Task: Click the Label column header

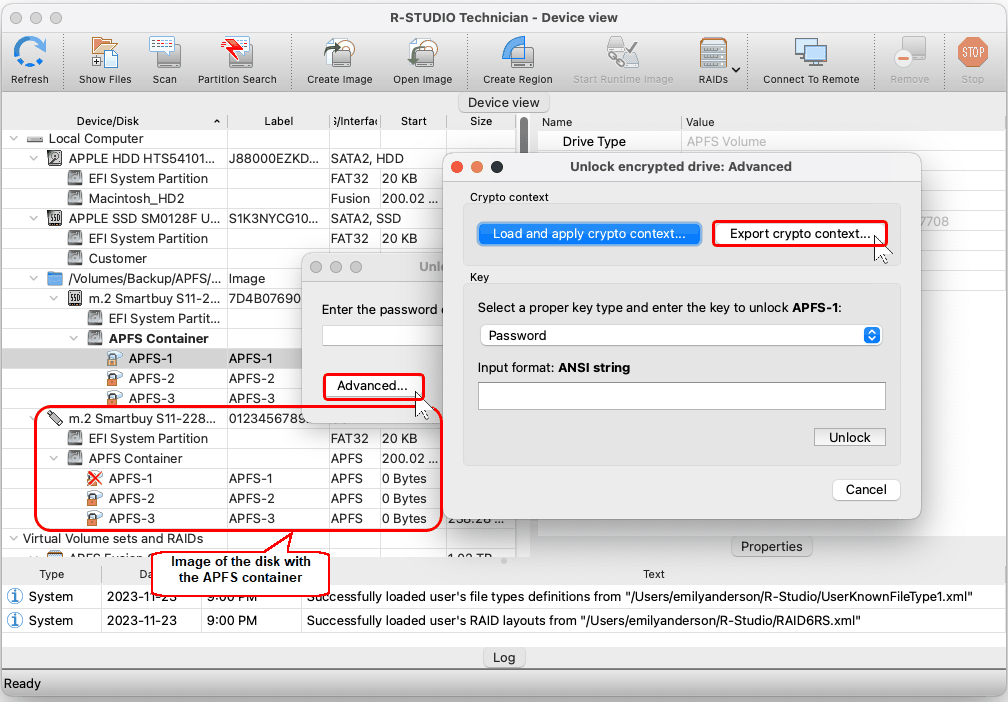Action: tap(278, 121)
